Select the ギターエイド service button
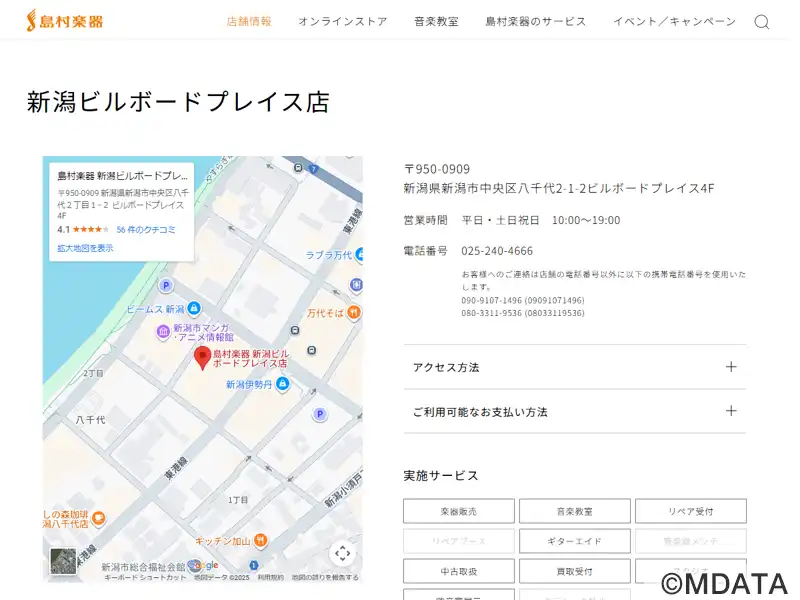This screenshot has width=800, height=600. click(x=574, y=541)
